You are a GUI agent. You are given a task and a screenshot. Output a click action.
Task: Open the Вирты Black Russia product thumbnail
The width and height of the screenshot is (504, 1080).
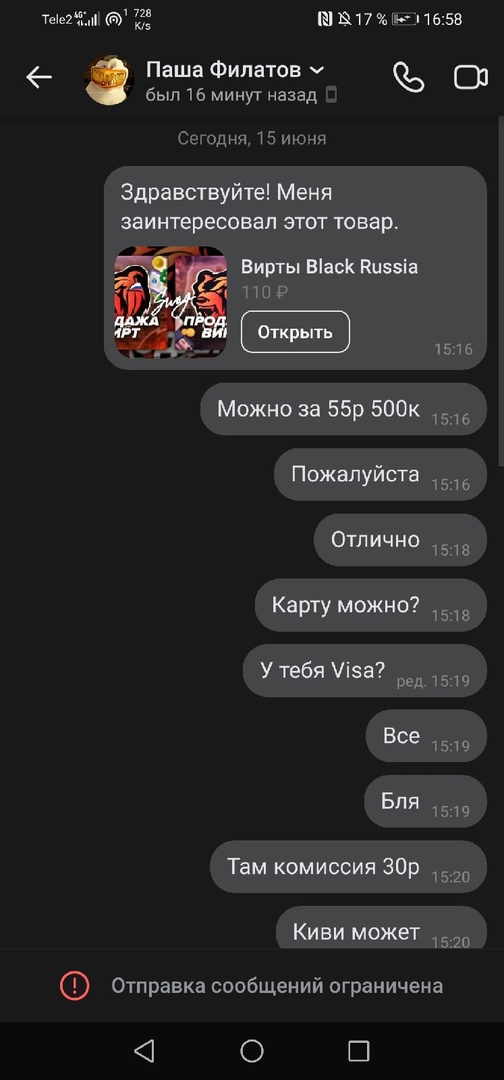coord(170,302)
